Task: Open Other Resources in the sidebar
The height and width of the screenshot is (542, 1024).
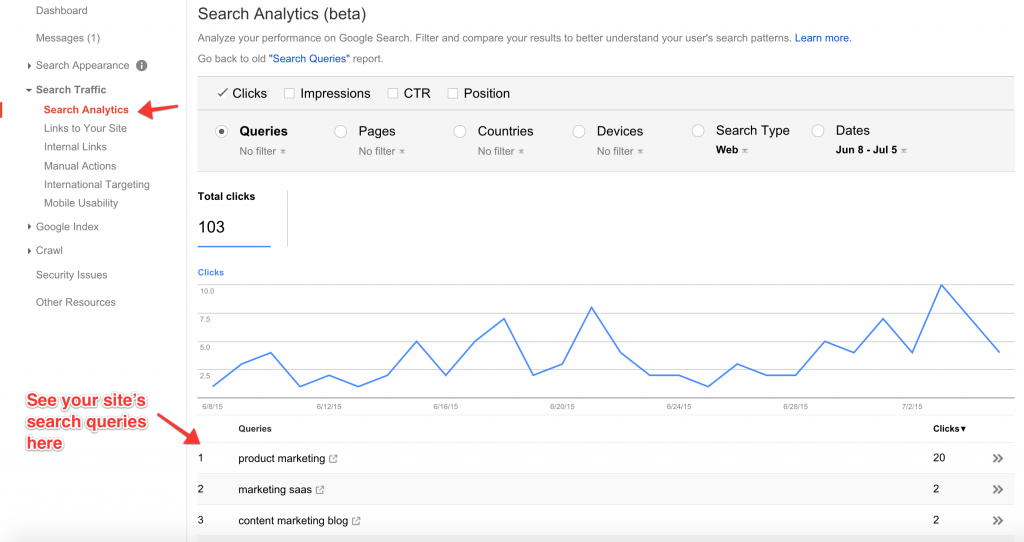Action: click(76, 302)
